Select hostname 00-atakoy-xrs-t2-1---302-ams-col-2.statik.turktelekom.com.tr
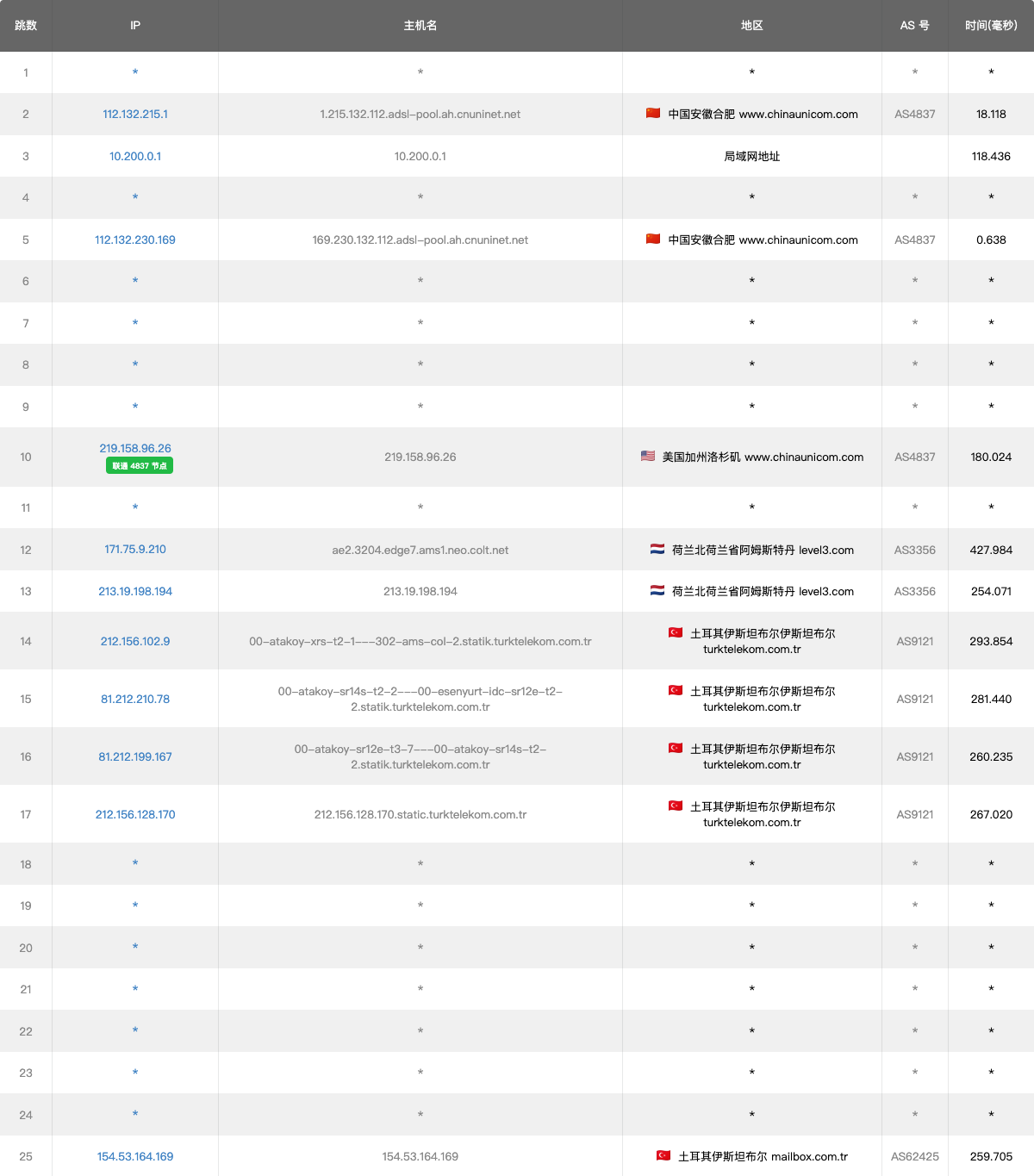The height and width of the screenshot is (1176, 1034). click(420, 641)
